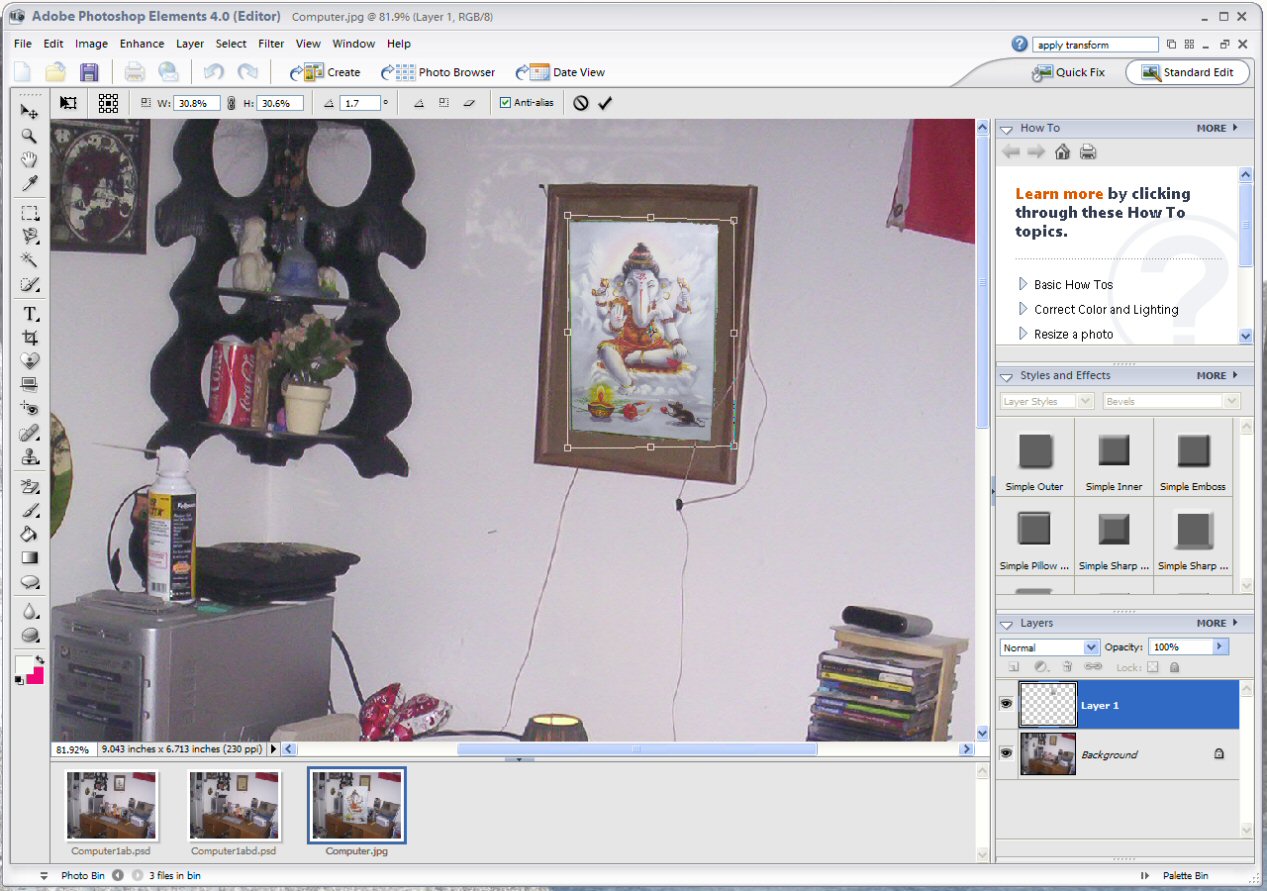The image size is (1267, 891).
Task: Select the Paint Bucket tool
Action: pyautogui.click(x=30, y=534)
